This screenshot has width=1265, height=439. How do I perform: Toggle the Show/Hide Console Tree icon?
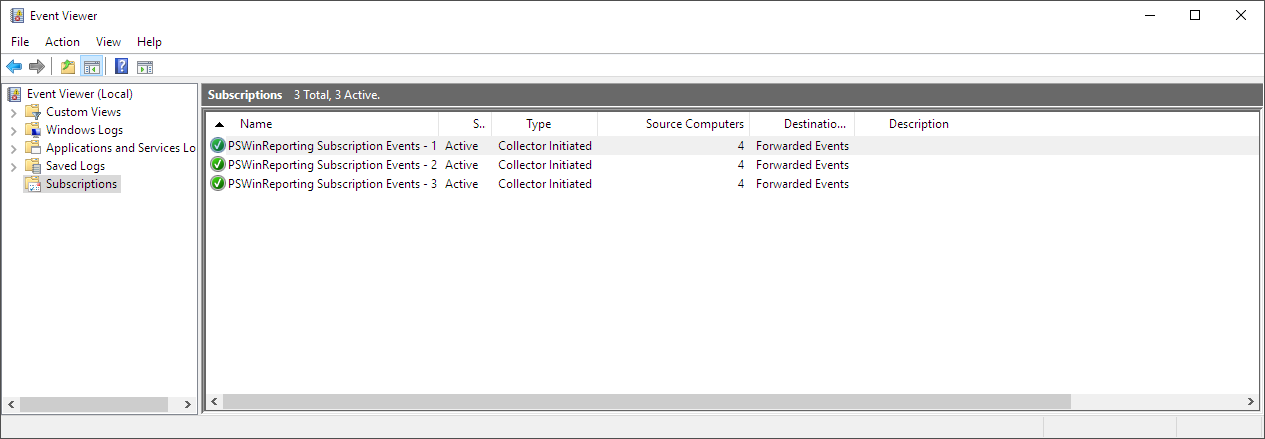click(x=91, y=67)
